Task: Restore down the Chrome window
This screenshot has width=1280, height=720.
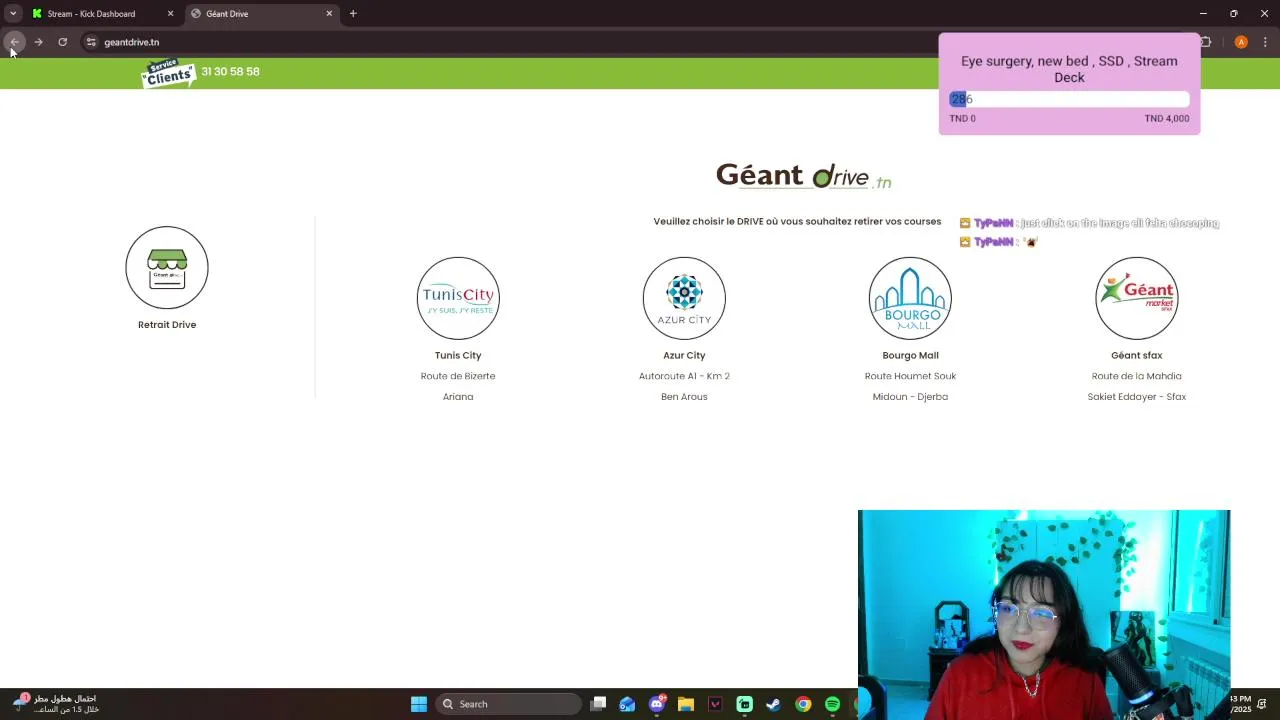Action: (1234, 14)
